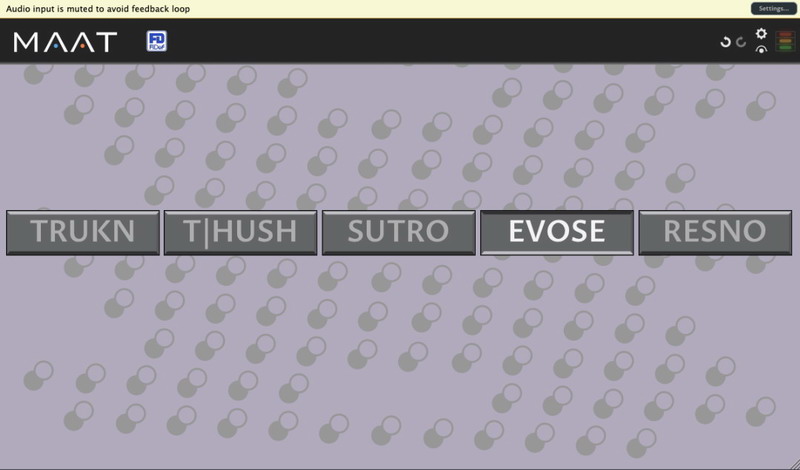Click the green indicator light in the header
The image size is (800, 470).
pyautogui.click(x=783, y=48)
